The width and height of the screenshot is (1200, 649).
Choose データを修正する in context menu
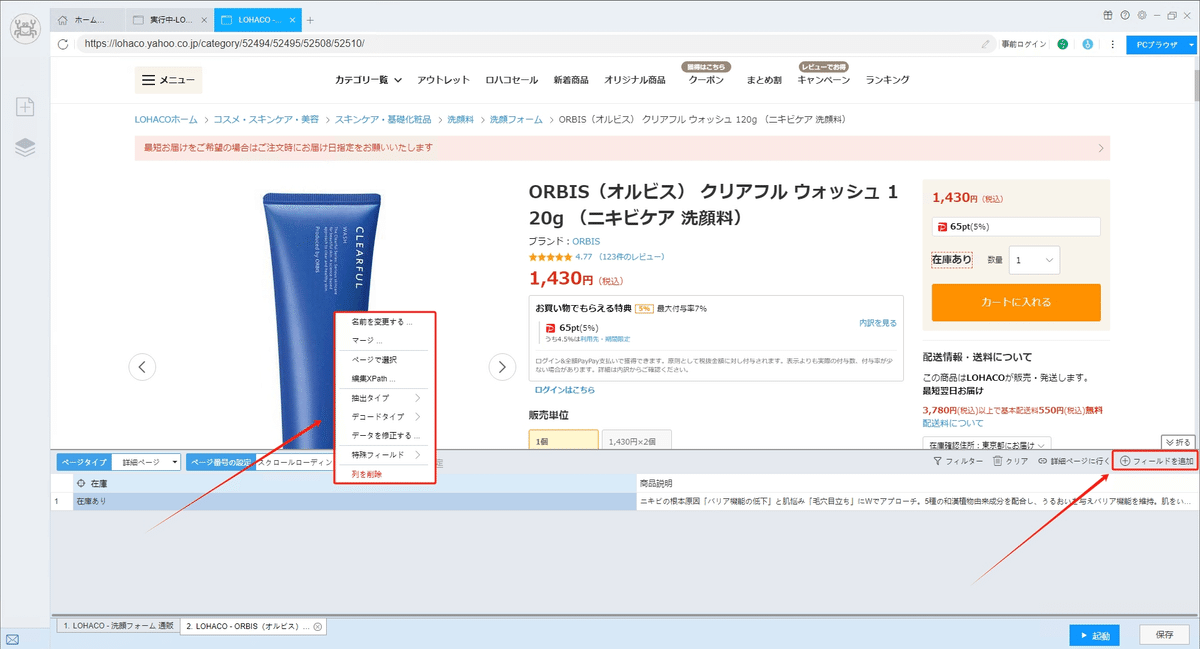pos(385,436)
